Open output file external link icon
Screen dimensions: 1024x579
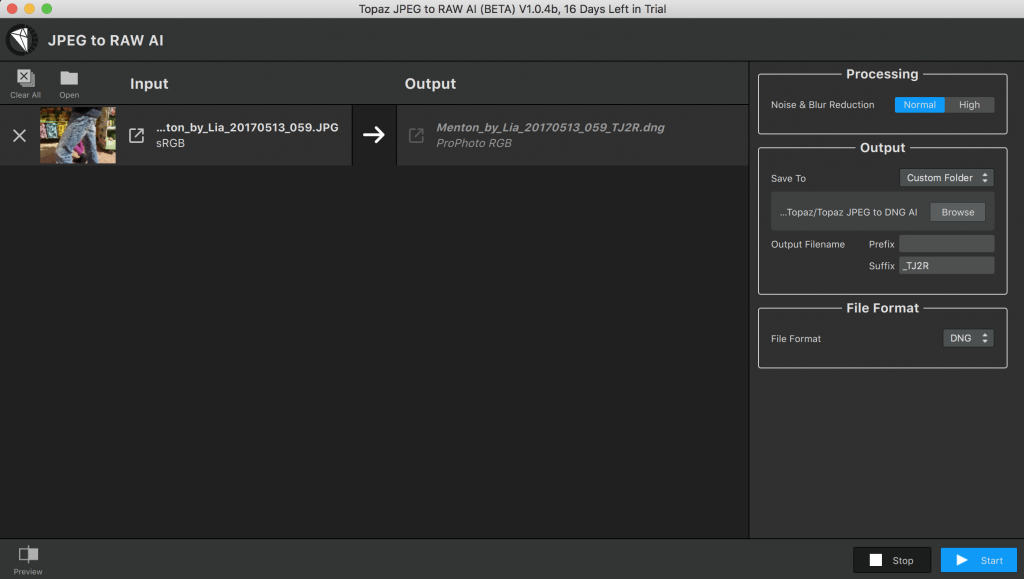point(416,135)
